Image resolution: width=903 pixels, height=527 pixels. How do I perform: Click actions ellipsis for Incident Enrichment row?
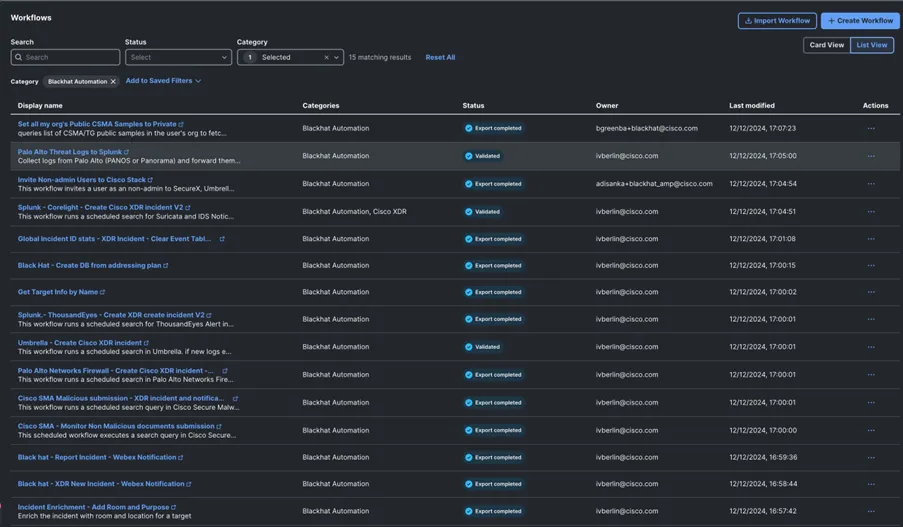click(871, 511)
